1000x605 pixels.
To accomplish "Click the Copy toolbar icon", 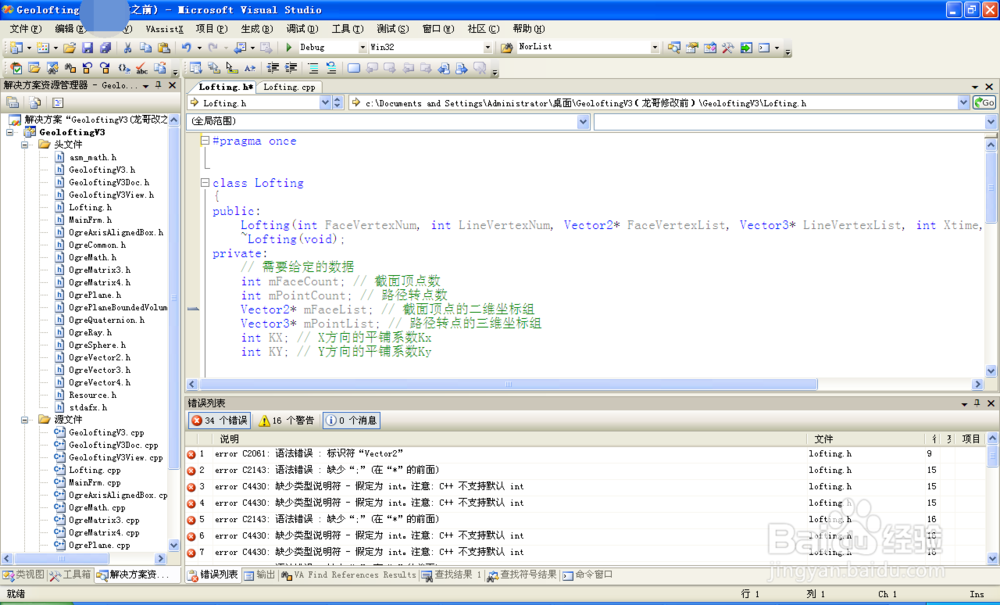I will (145, 48).
